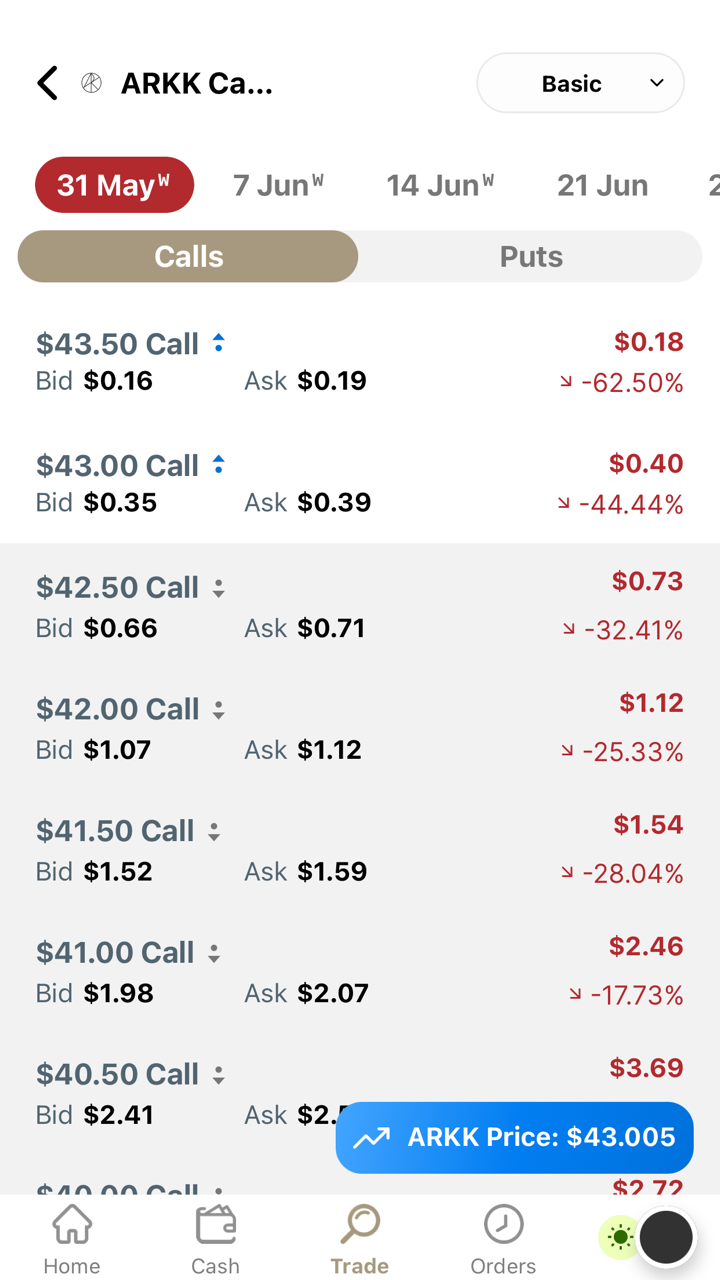Select the 21 Jun expiration date
This screenshot has height=1280, width=720.
pyautogui.click(x=602, y=185)
